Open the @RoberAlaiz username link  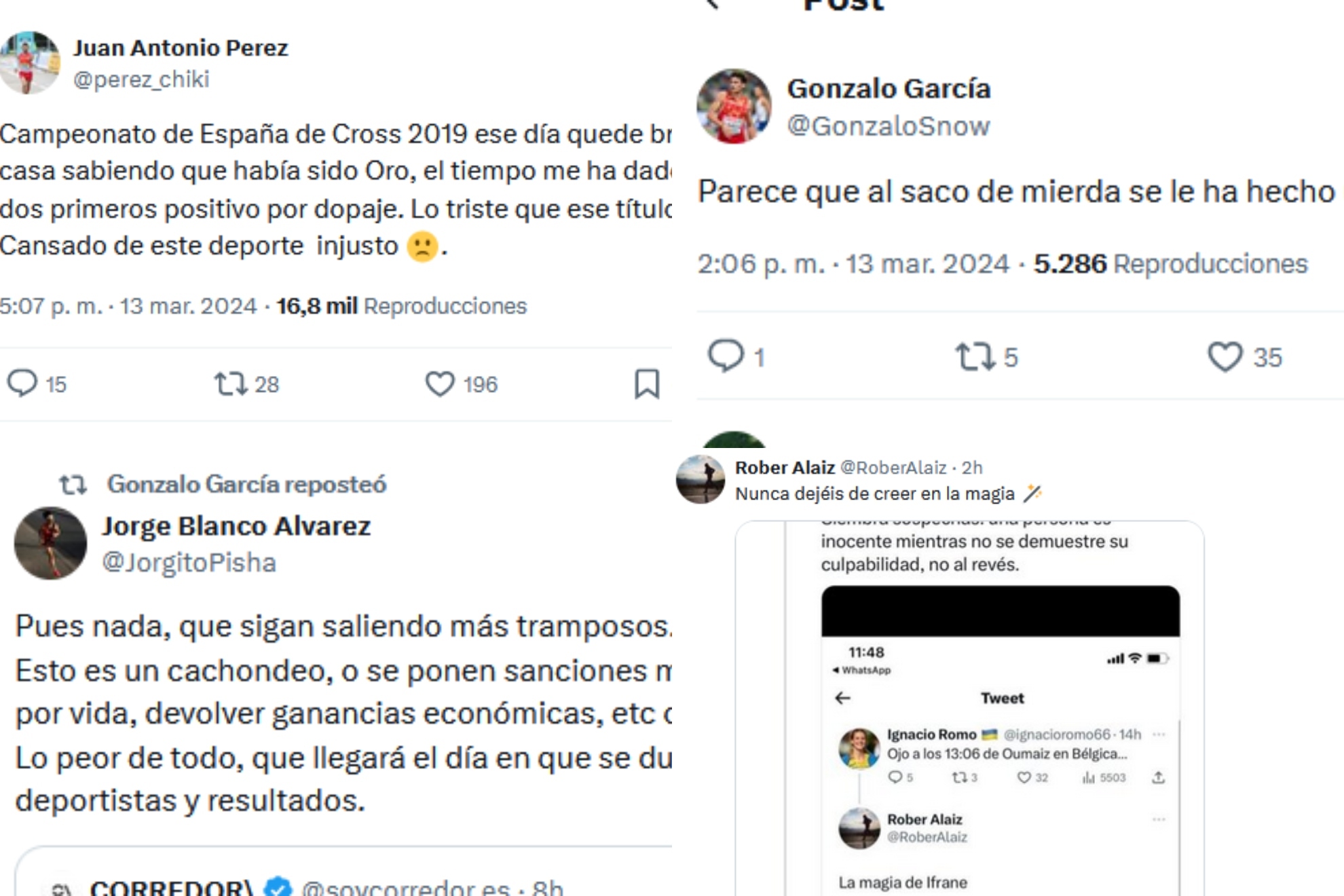893,468
